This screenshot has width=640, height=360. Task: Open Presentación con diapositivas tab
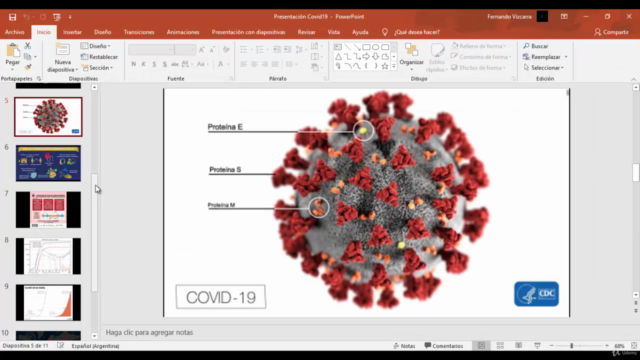point(248,32)
